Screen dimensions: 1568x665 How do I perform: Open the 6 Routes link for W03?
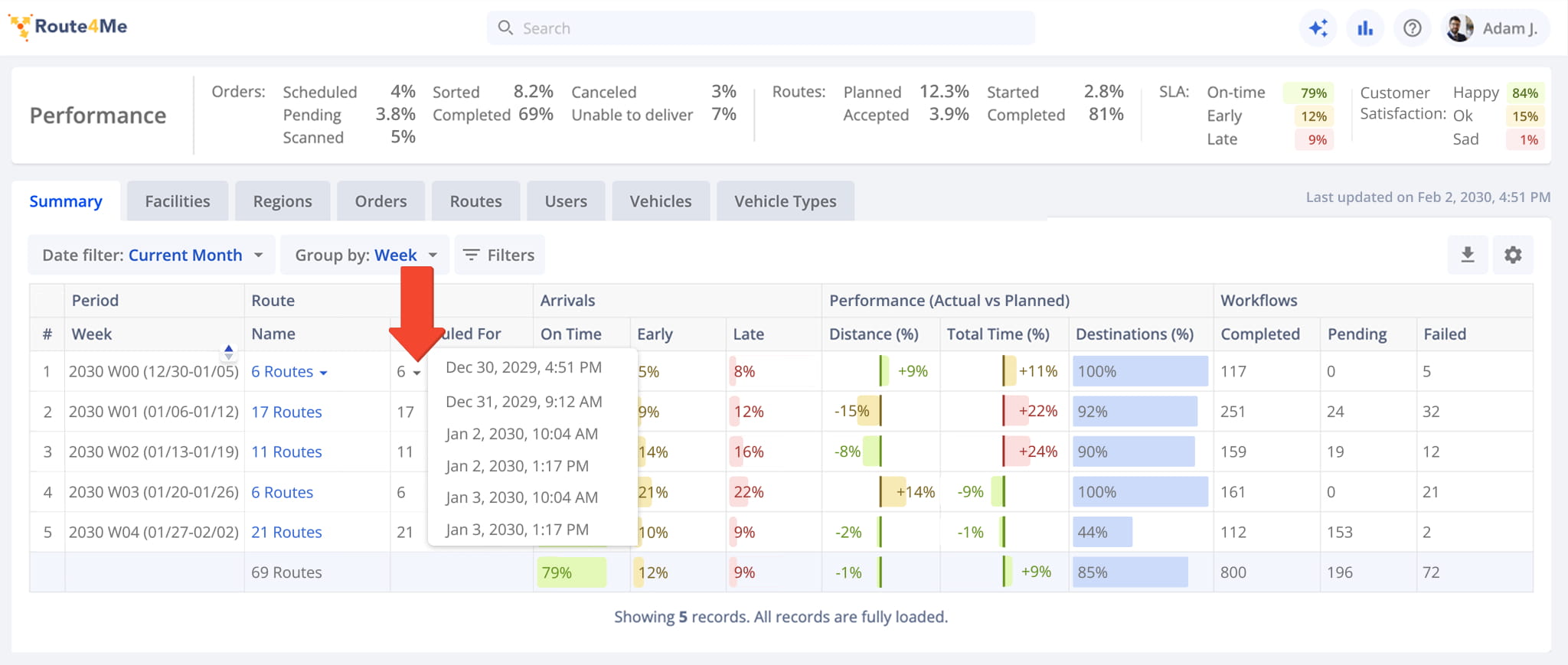[283, 492]
